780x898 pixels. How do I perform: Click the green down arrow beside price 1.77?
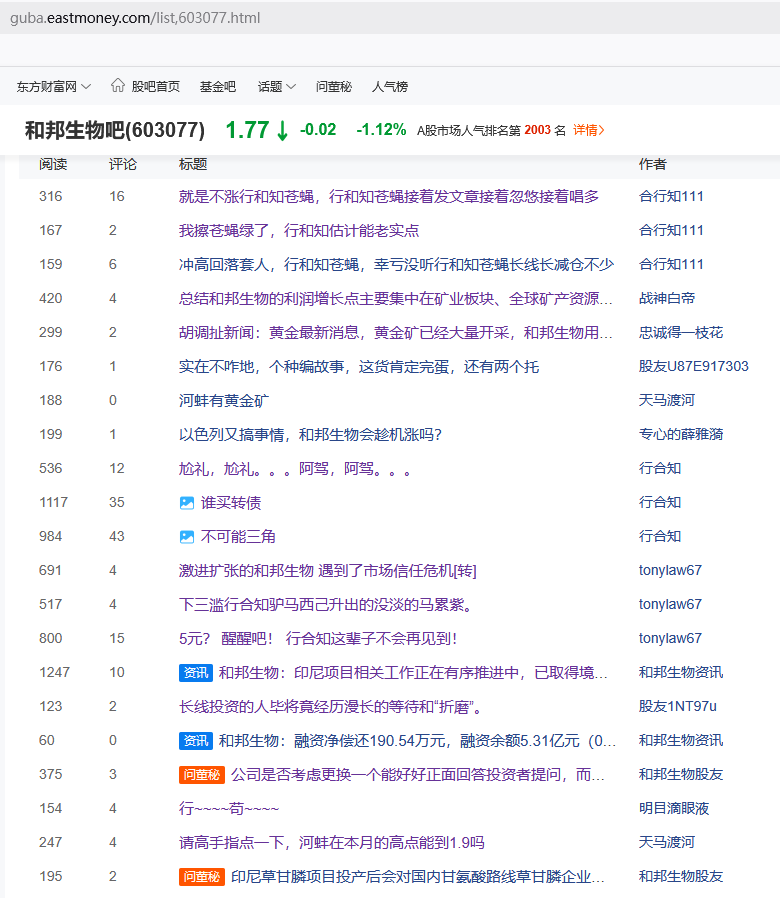pos(282,131)
